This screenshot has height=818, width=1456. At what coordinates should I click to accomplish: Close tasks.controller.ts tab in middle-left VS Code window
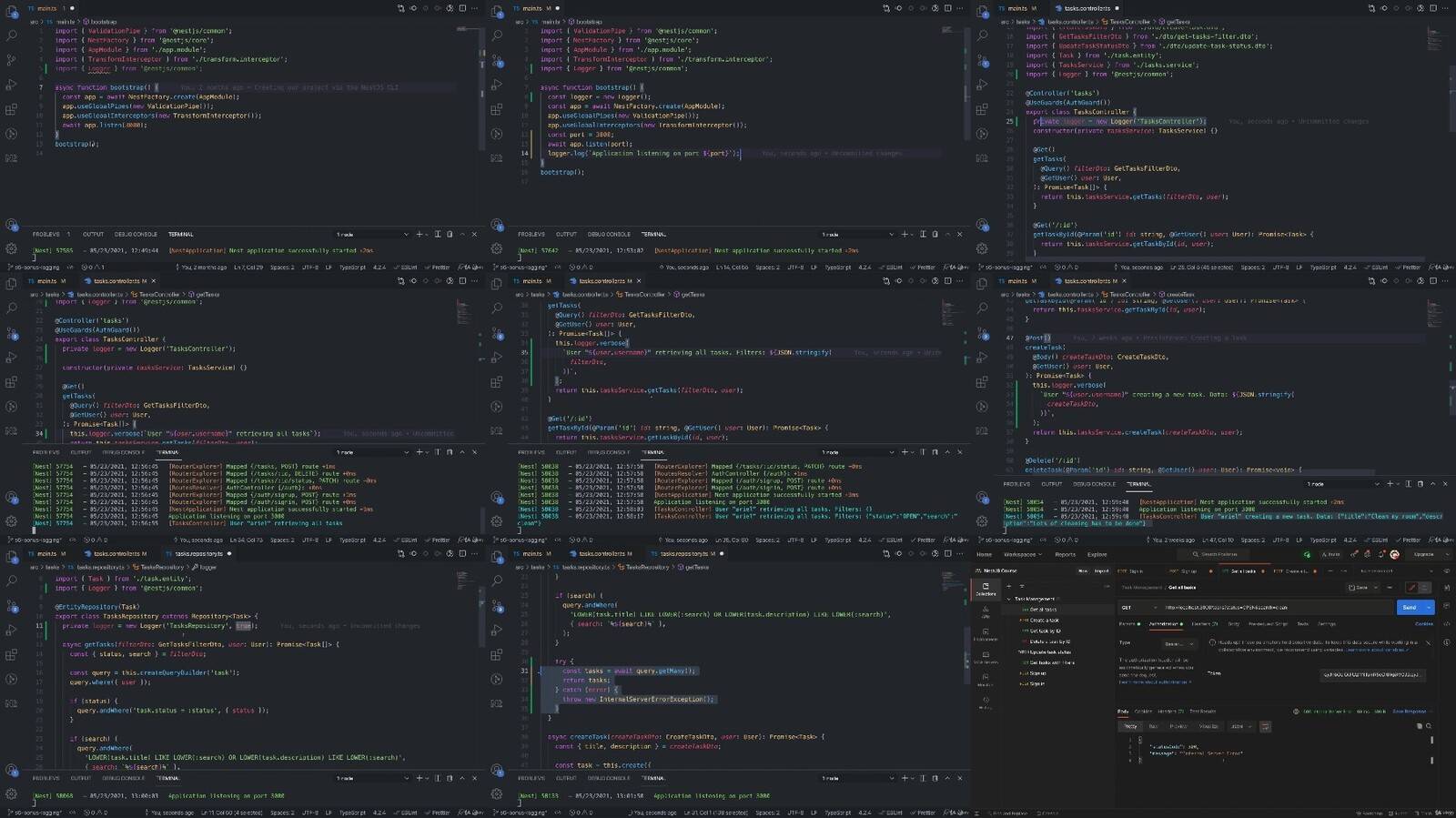(154, 281)
